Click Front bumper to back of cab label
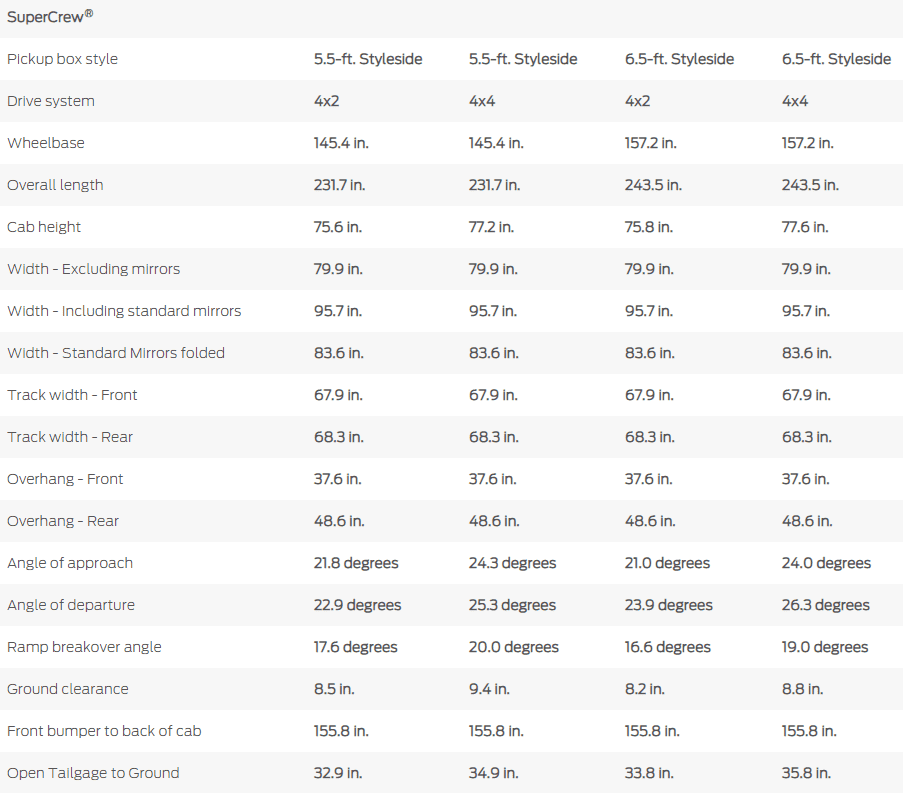The image size is (903, 793). (x=104, y=731)
